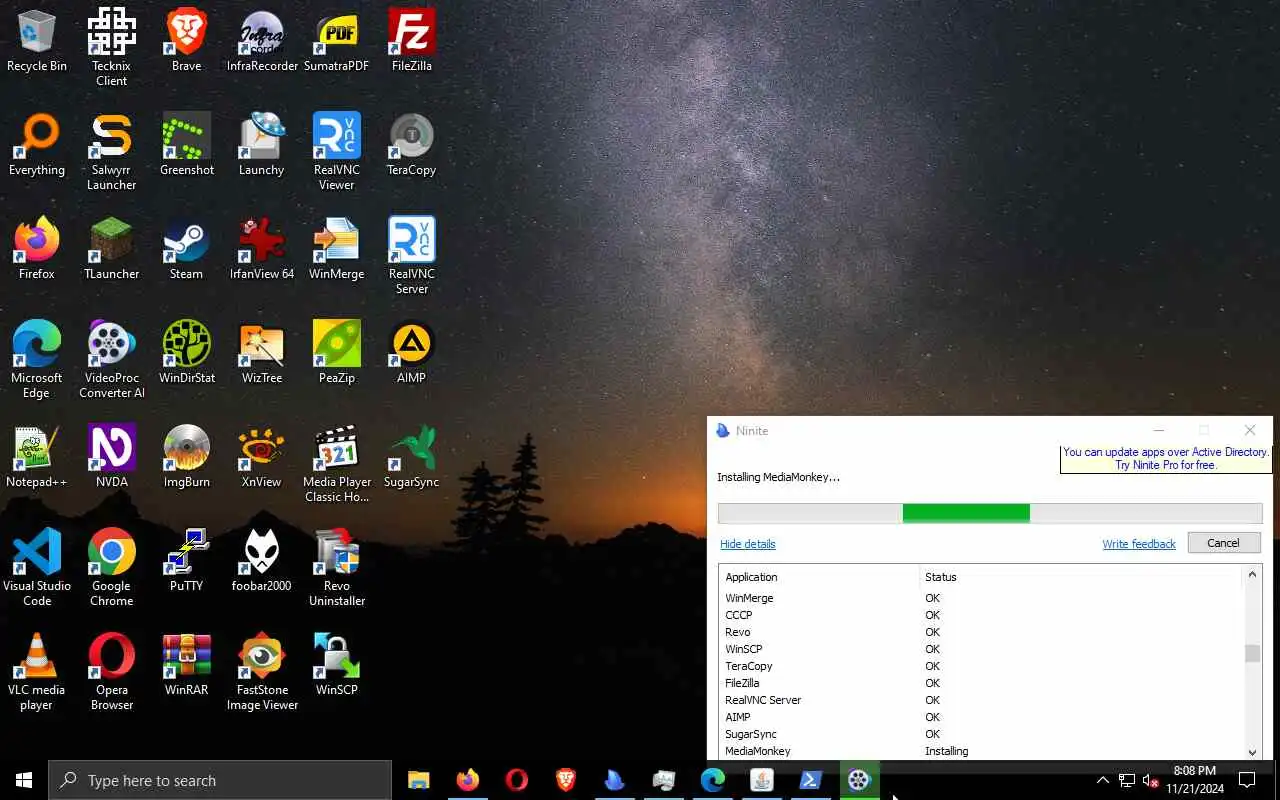The width and height of the screenshot is (1280, 800).
Task: Open Write feedback link in Ninite
Action: pyautogui.click(x=1139, y=544)
